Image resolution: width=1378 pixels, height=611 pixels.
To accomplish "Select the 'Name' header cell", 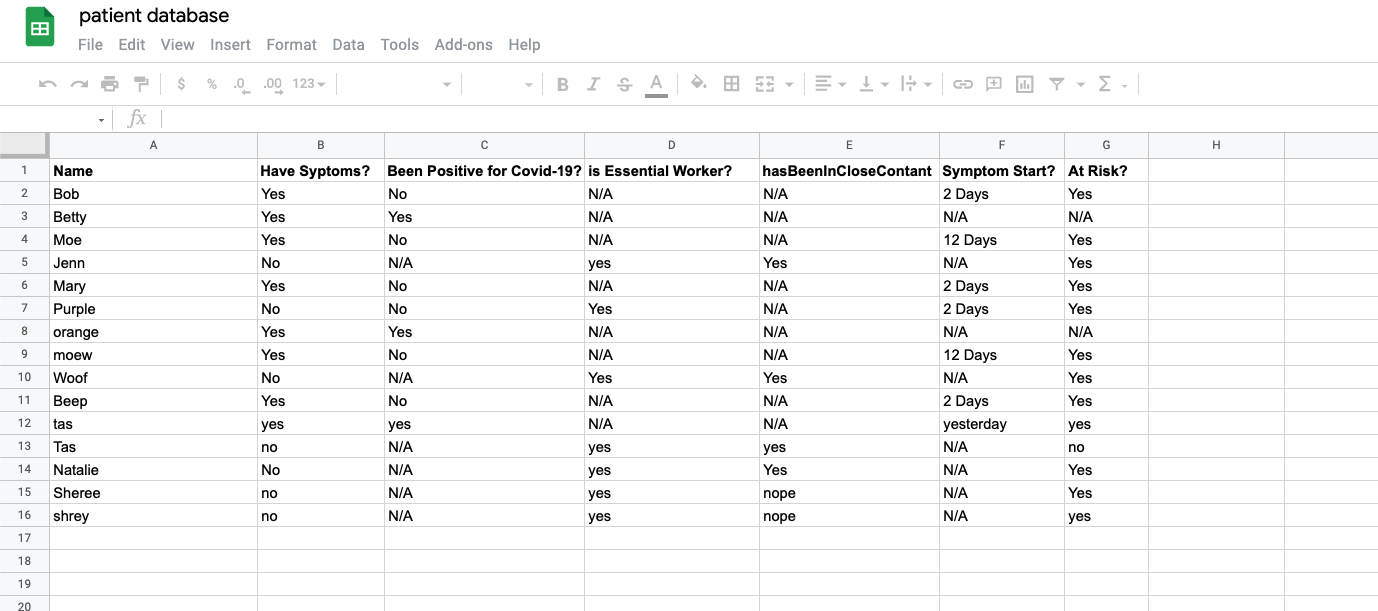I will tap(153, 170).
